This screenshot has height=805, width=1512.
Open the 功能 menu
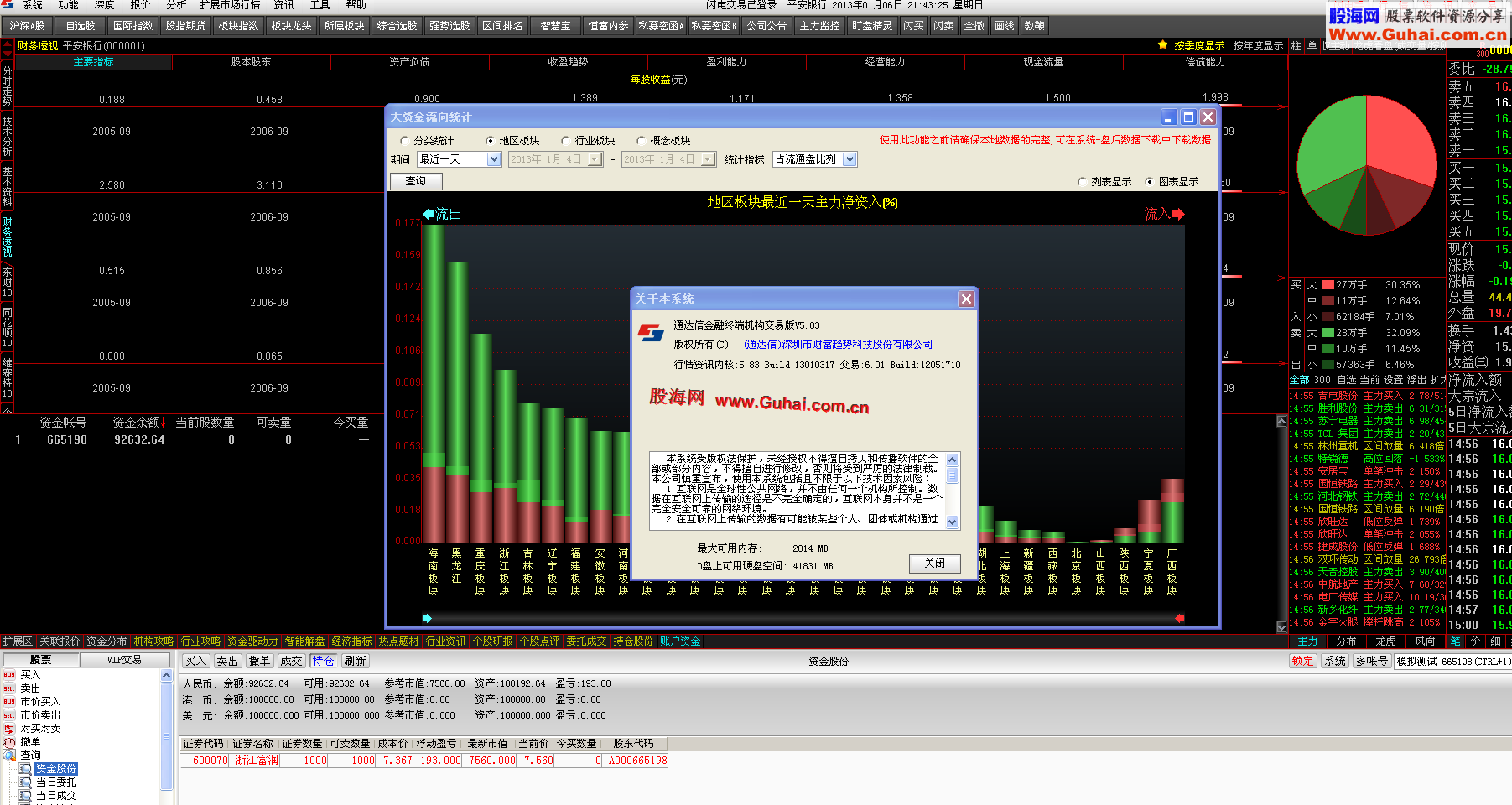pyautogui.click(x=68, y=5)
